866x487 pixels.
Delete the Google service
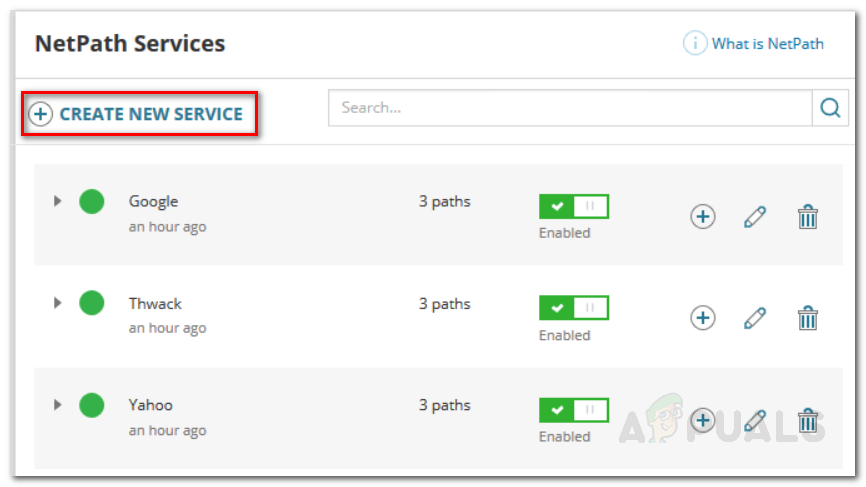click(x=808, y=216)
